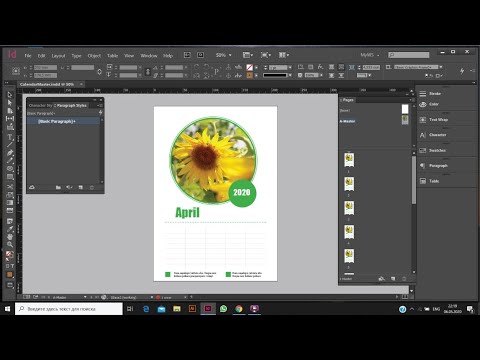
Task: Open the Edit menu
Action: point(41,56)
